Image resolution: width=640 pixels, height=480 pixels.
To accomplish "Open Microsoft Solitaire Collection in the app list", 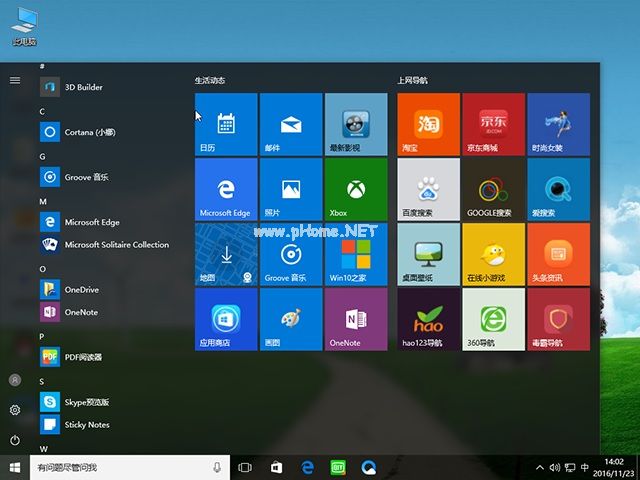I will (x=116, y=245).
